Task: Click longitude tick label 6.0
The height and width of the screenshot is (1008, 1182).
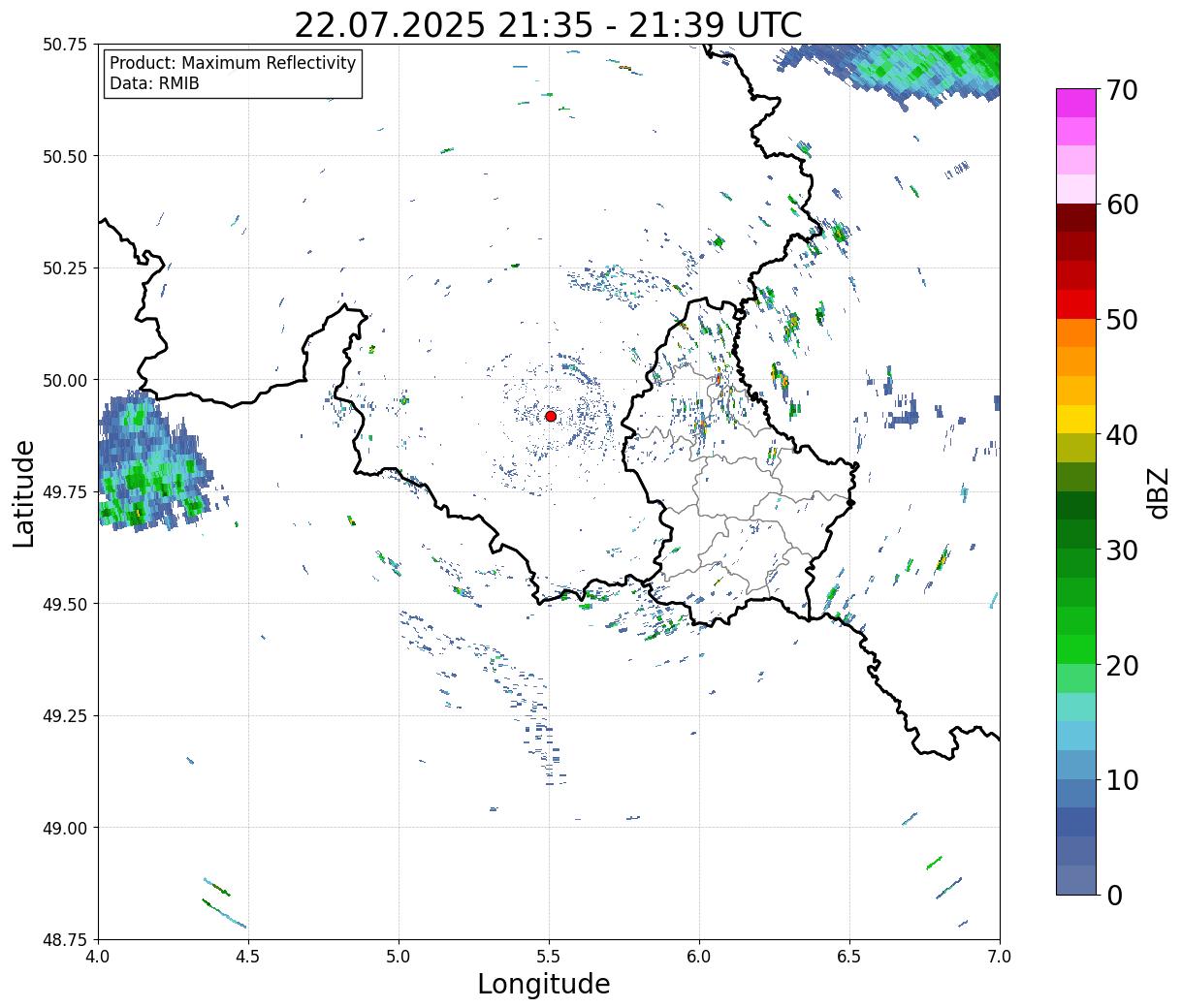Action: [x=699, y=956]
